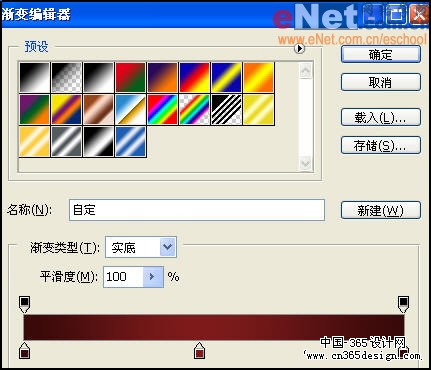
Task: Select the orange-yellow striped preset in third row
Action: 34,141
